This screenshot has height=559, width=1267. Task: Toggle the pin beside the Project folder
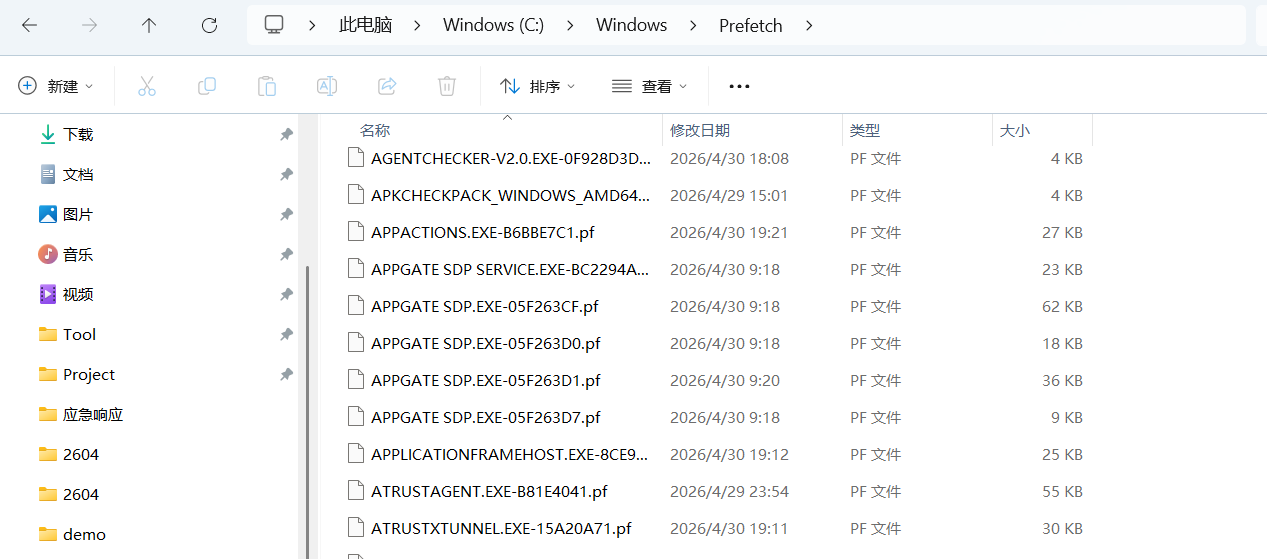(x=286, y=374)
